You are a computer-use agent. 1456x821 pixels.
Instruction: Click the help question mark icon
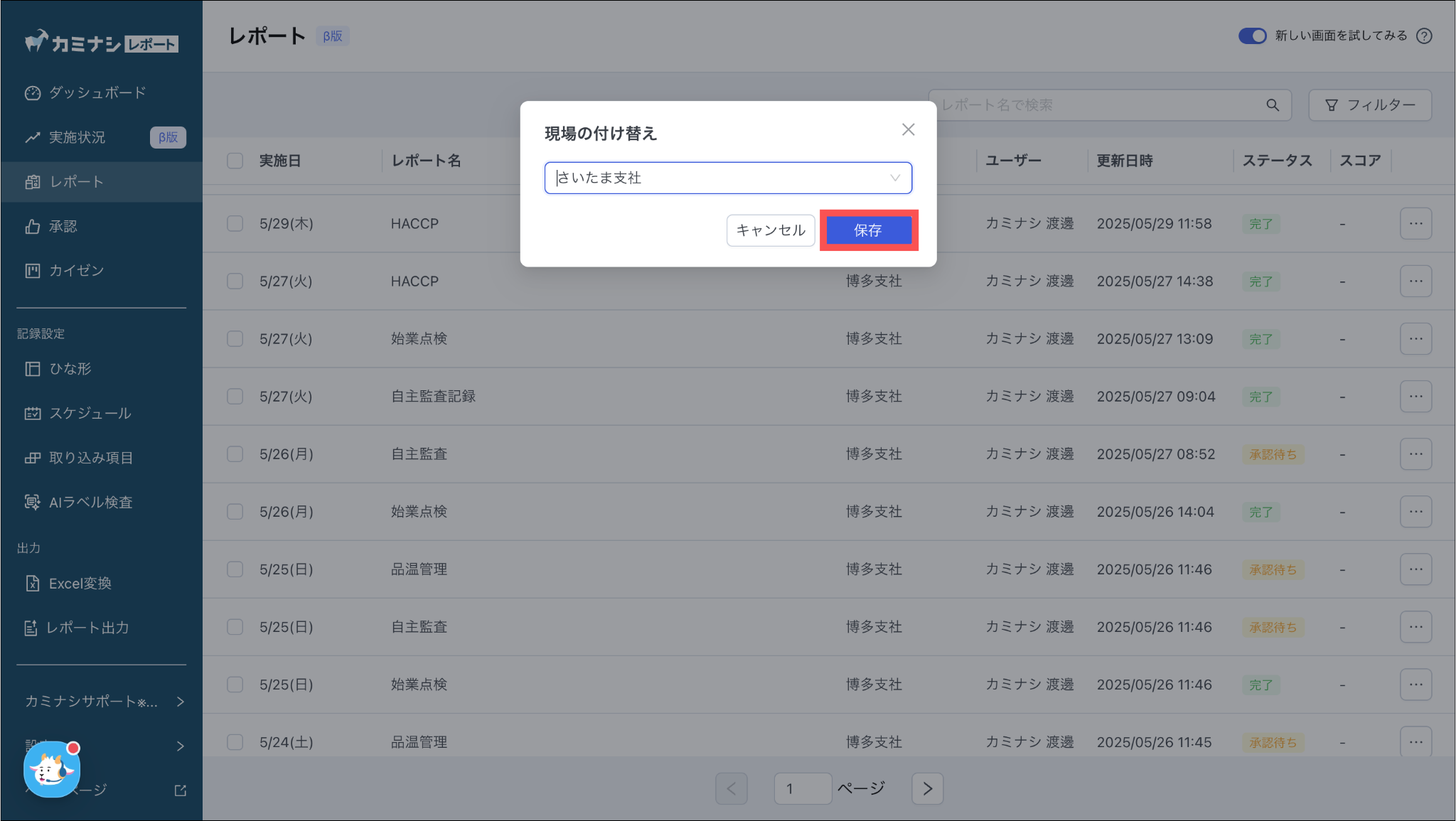pyautogui.click(x=1424, y=36)
